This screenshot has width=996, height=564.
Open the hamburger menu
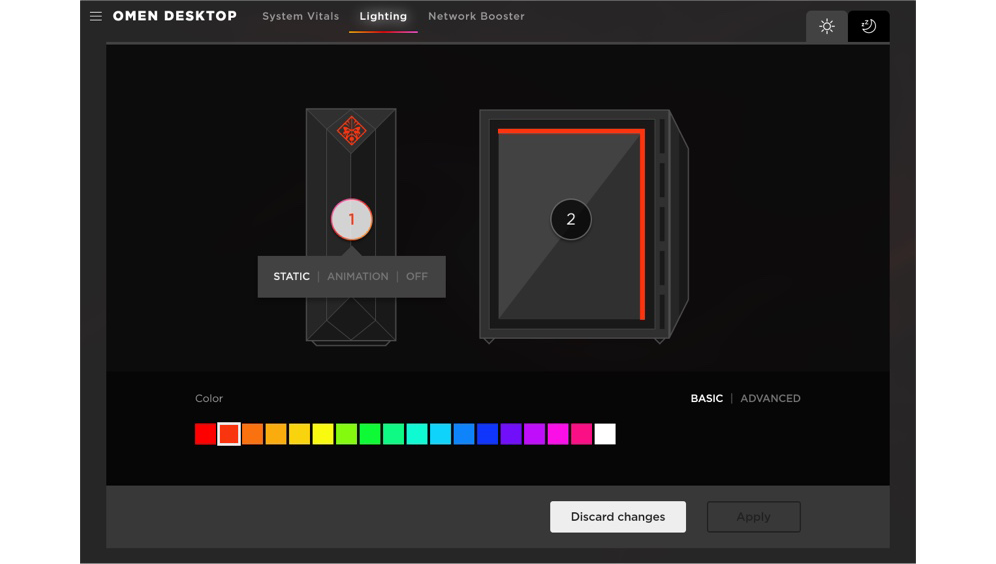(x=95, y=17)
